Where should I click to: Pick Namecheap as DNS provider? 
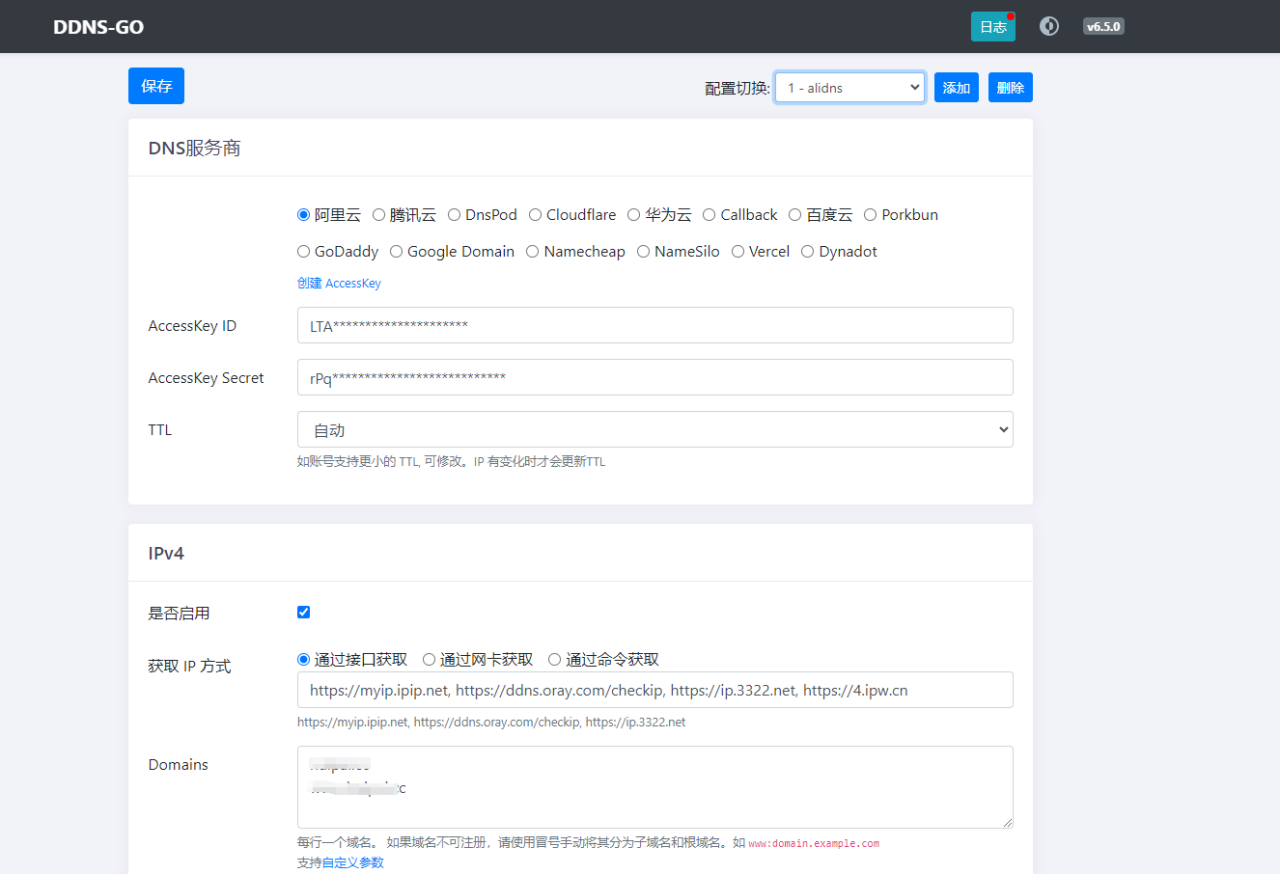click(x=533, y=252)
